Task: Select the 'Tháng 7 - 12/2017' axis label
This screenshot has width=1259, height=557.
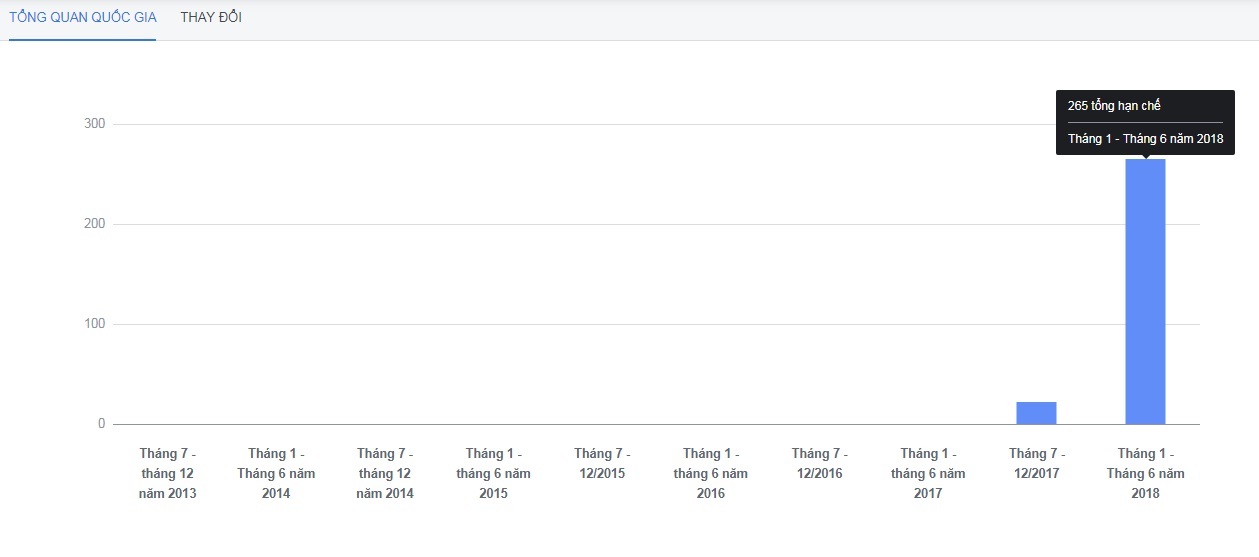Action: 1037,464
